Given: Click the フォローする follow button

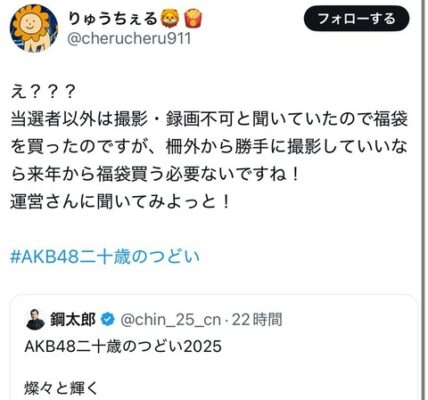Looking at the screenshot, I should [356, 19].
